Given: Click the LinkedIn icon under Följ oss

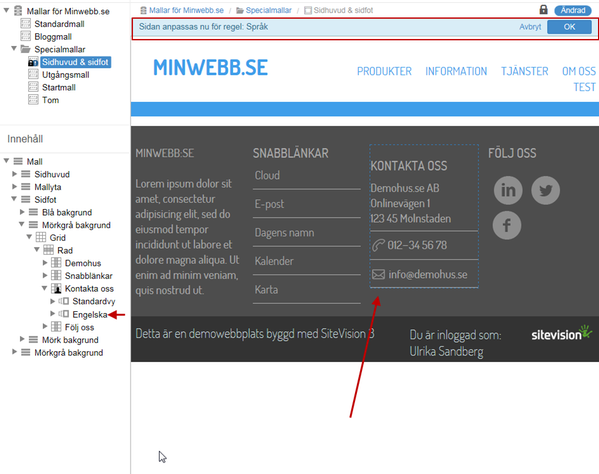Looking at the screenshot, I should [x=508, y=190].
